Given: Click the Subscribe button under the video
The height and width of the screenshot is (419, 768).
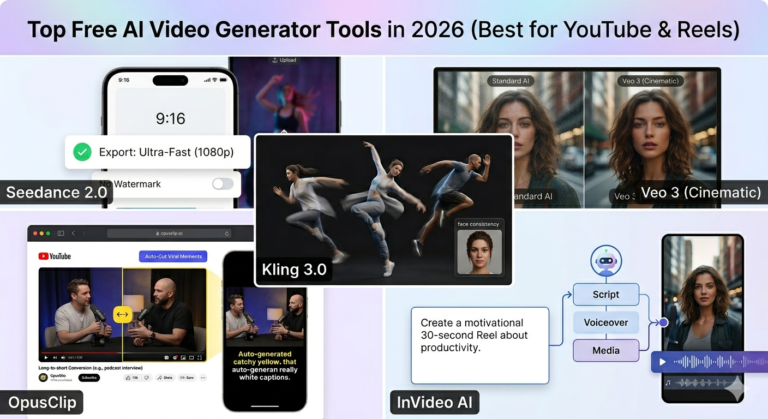Looking at the screenshot, I should click(89, 378).
